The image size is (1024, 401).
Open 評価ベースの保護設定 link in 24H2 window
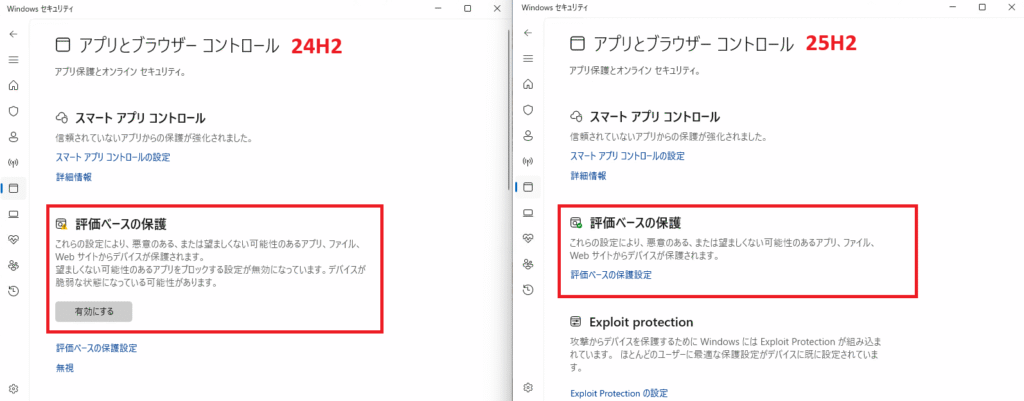coord(96,348)
